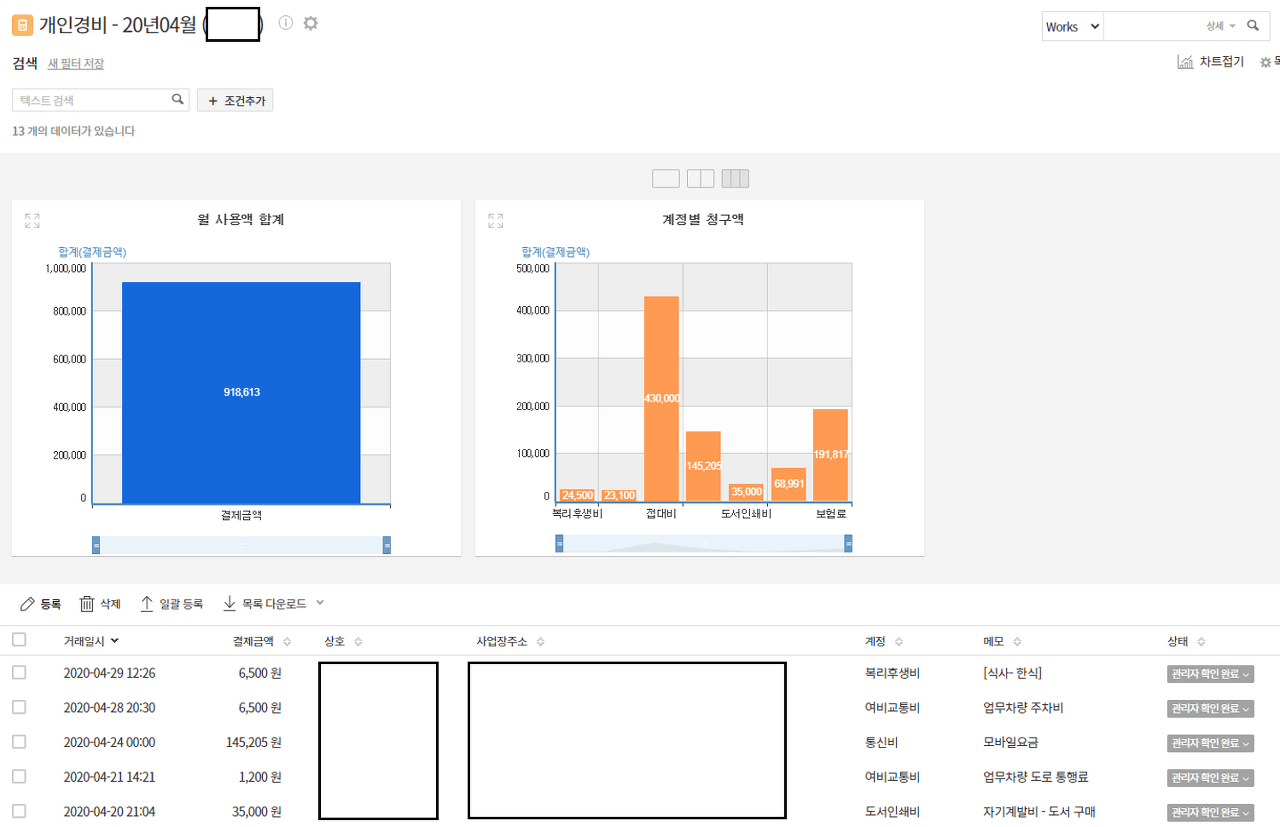
Task: Open status dropdown for 복리후생비 row
Action: pos(1210,674)
